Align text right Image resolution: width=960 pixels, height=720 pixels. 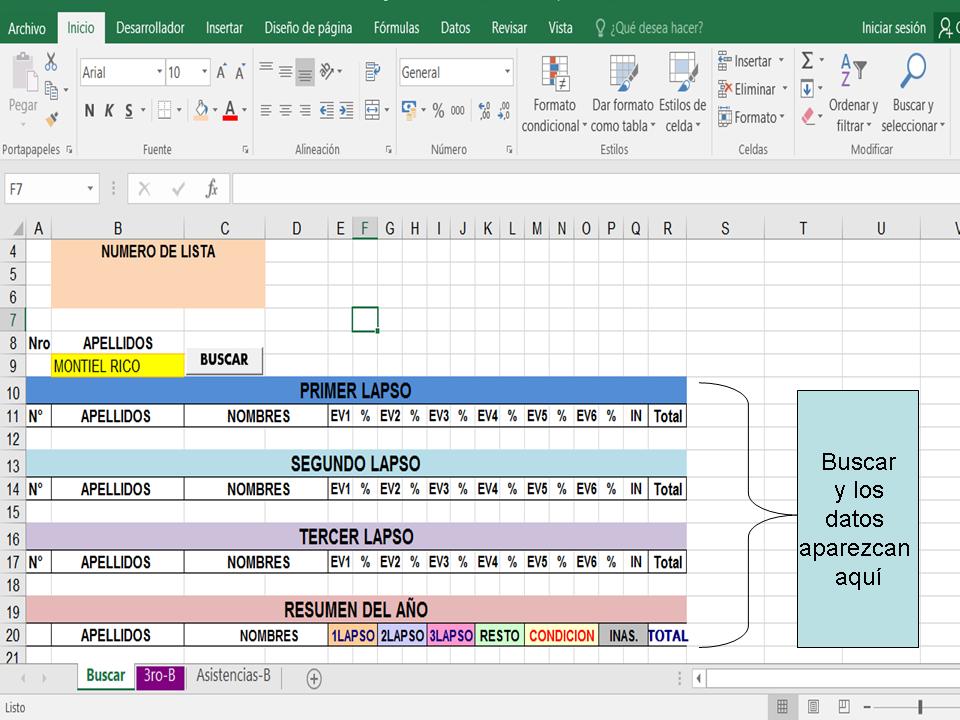305,110
